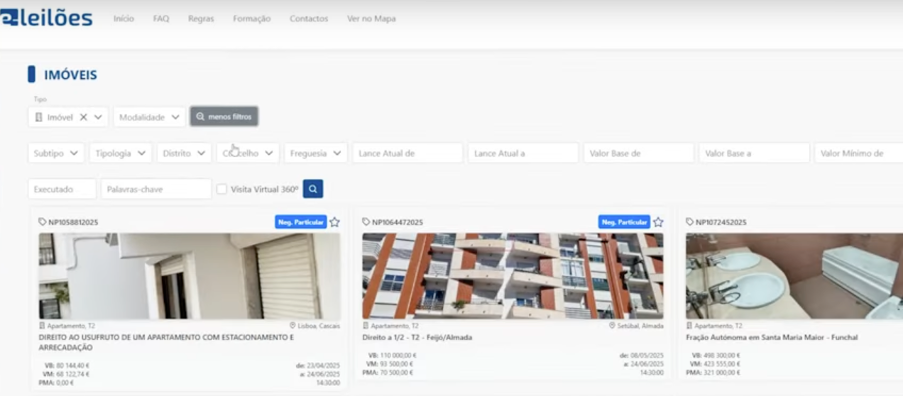This screenshot has width=904, height=396.
Task: Open the Tipologia dropdown
Action: coord(120,153)
